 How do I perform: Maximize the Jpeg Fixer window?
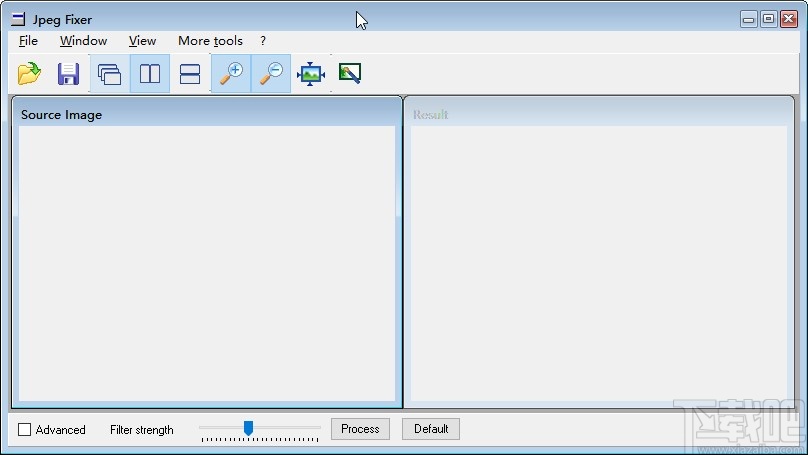coord(768,19)
